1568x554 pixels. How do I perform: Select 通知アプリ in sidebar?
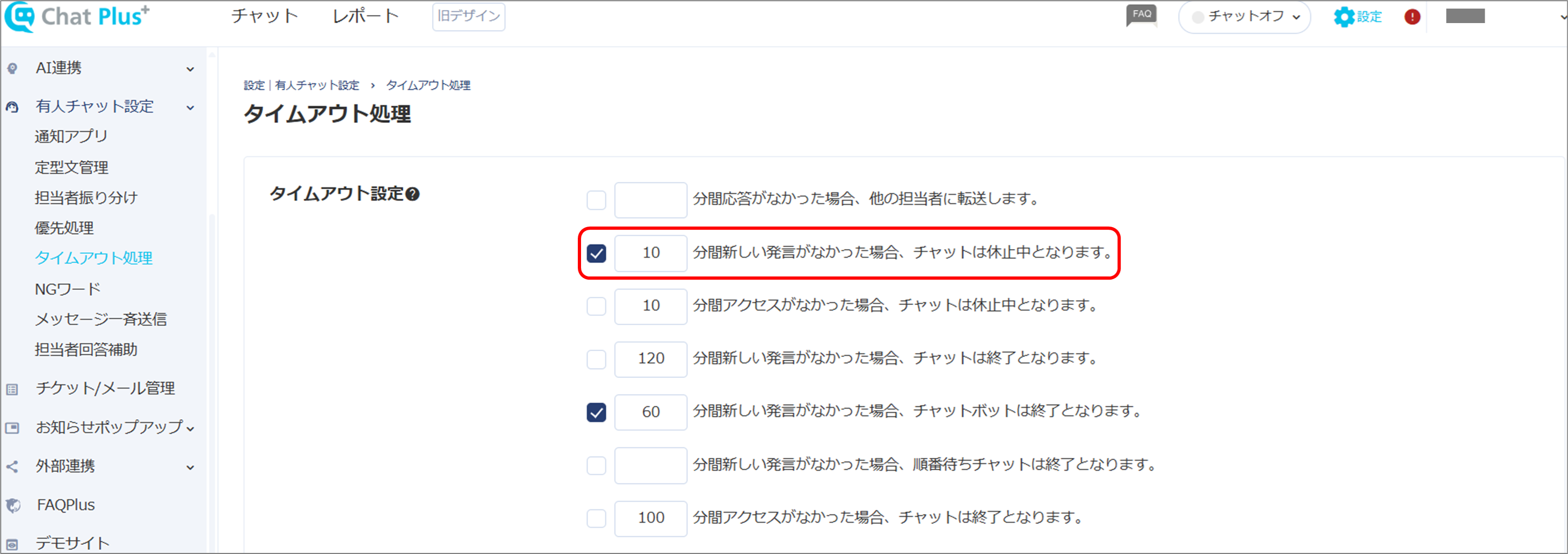click(x=71, y=136)
